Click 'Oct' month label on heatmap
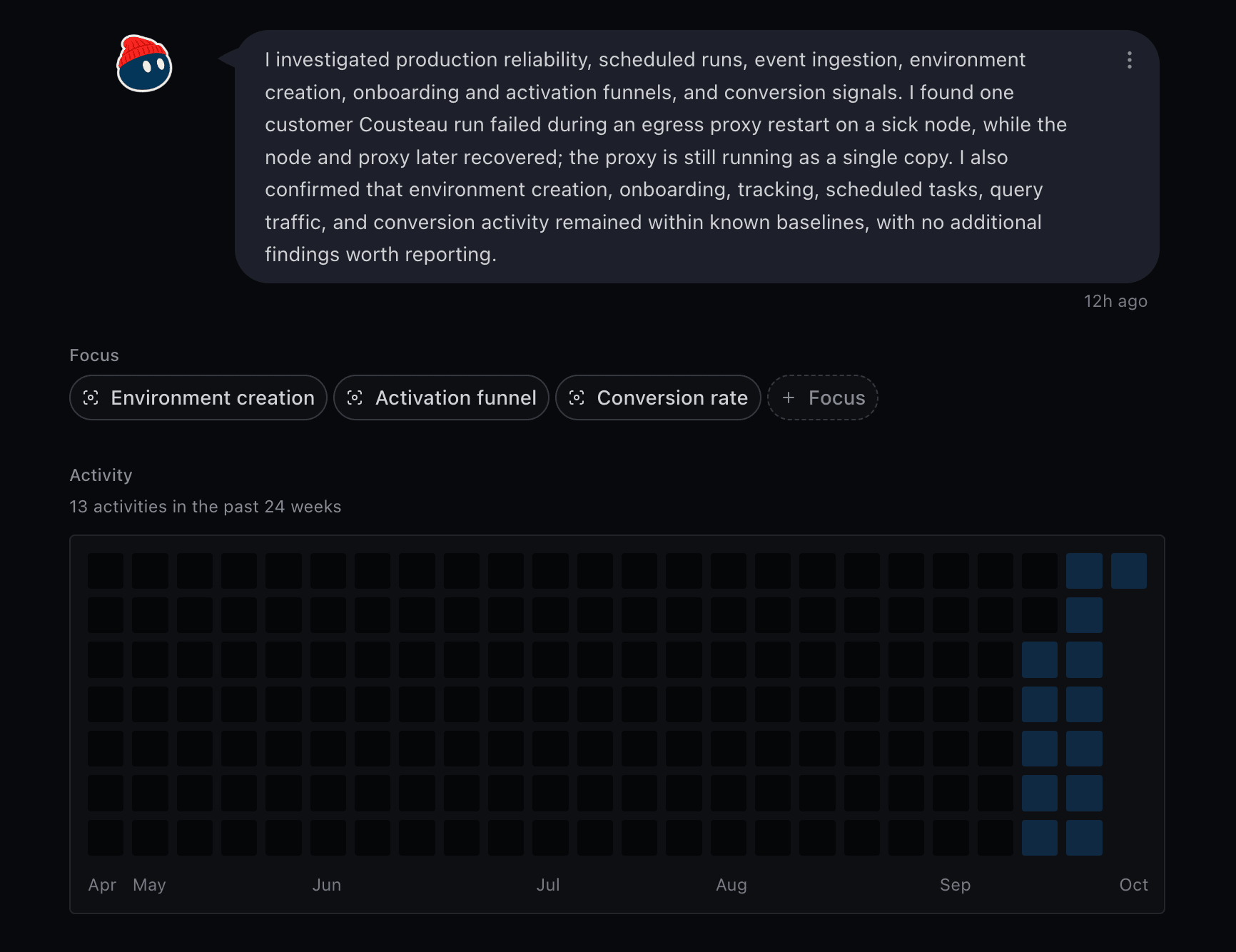This screenshot has width=1236, height=952. [x=1133, y=885]
